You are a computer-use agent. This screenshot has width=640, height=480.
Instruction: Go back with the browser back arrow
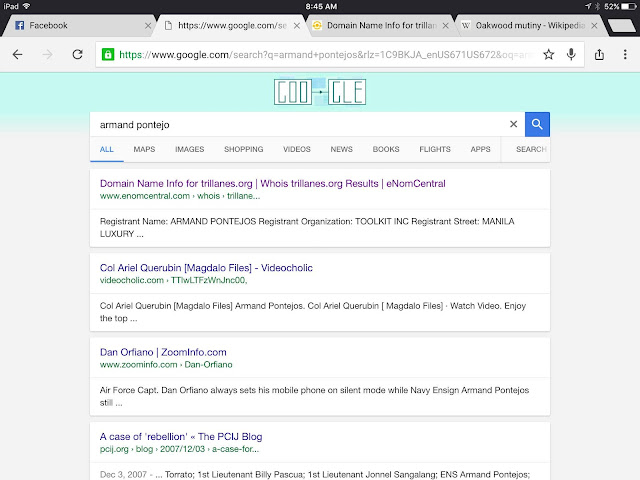[x=18, y=54]
